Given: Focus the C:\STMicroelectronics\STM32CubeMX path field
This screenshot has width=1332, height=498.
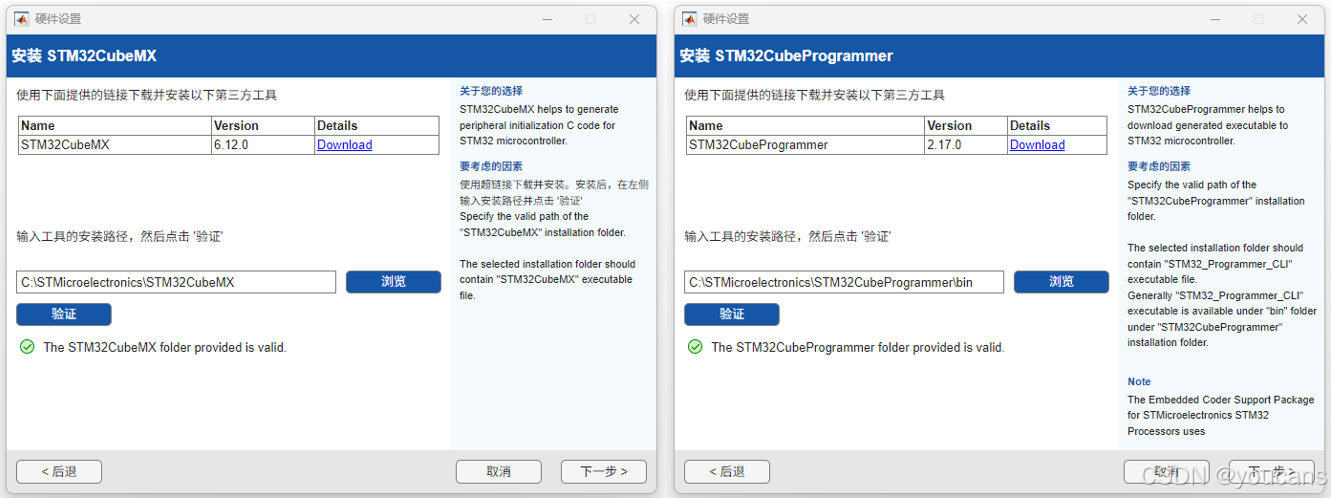Looking at the screenshot, I should coord(176,282).
